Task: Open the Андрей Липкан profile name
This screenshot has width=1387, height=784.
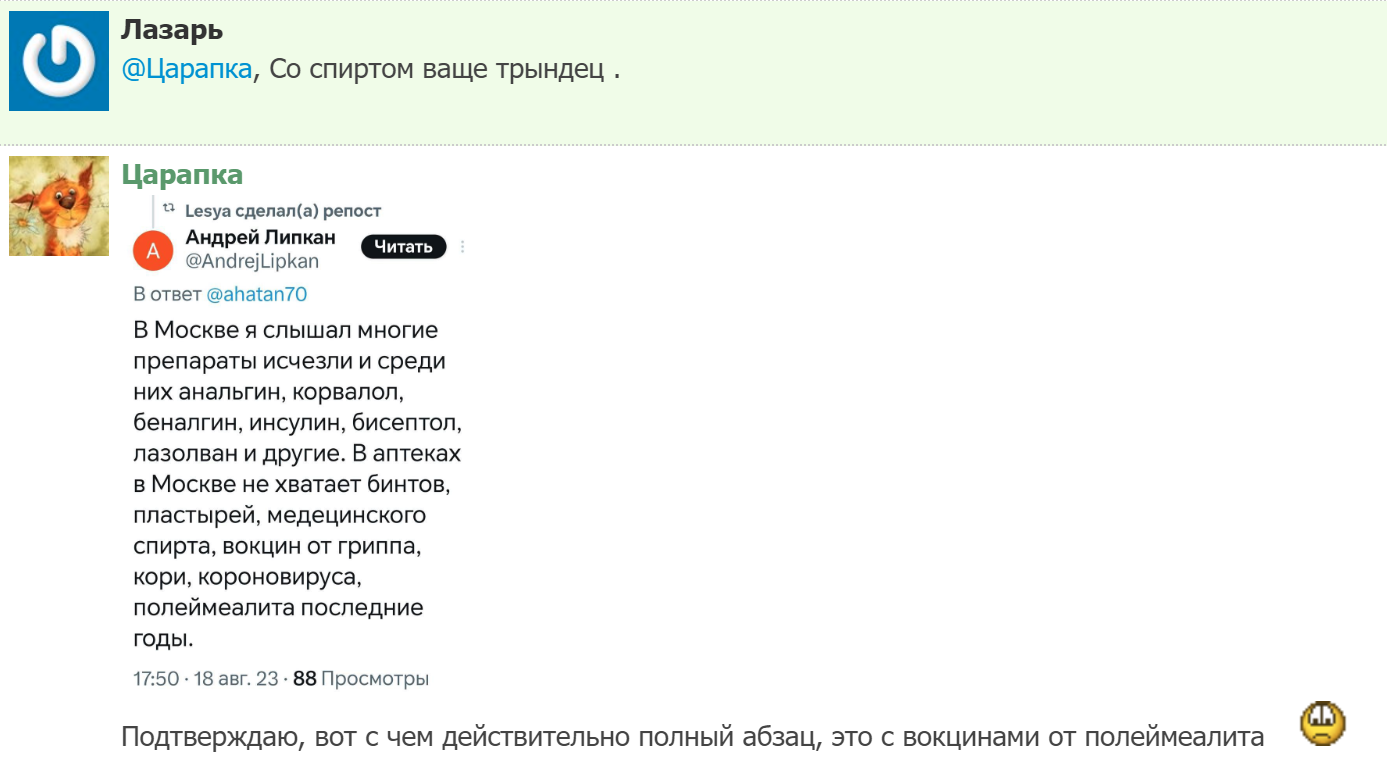Action: (261, 237)
